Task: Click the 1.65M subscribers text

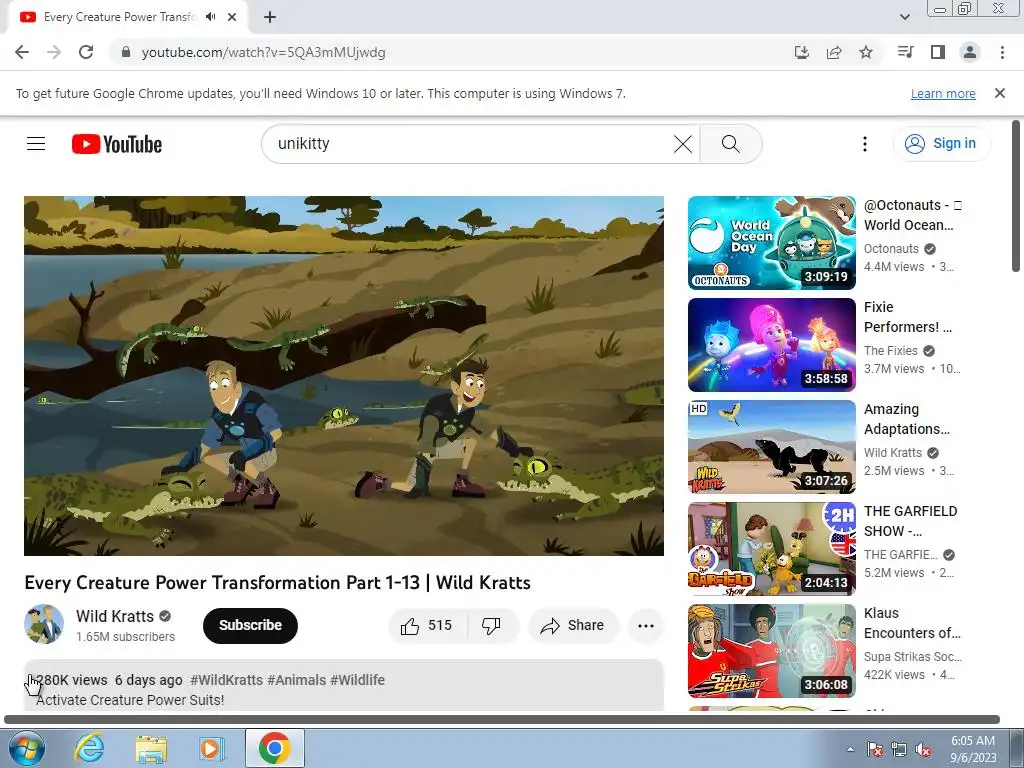Action: 125,637
